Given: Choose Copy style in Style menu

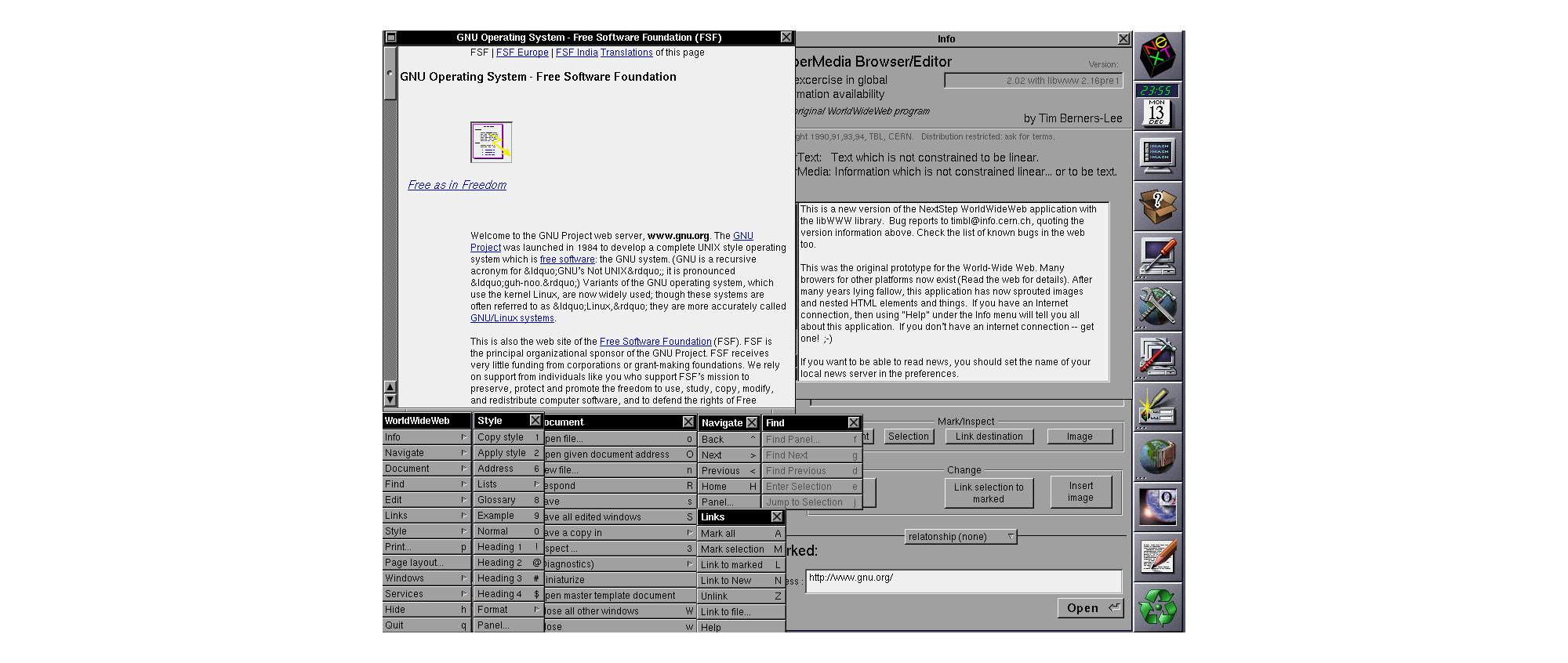Looking at the screenshot, I should point(509,437).
